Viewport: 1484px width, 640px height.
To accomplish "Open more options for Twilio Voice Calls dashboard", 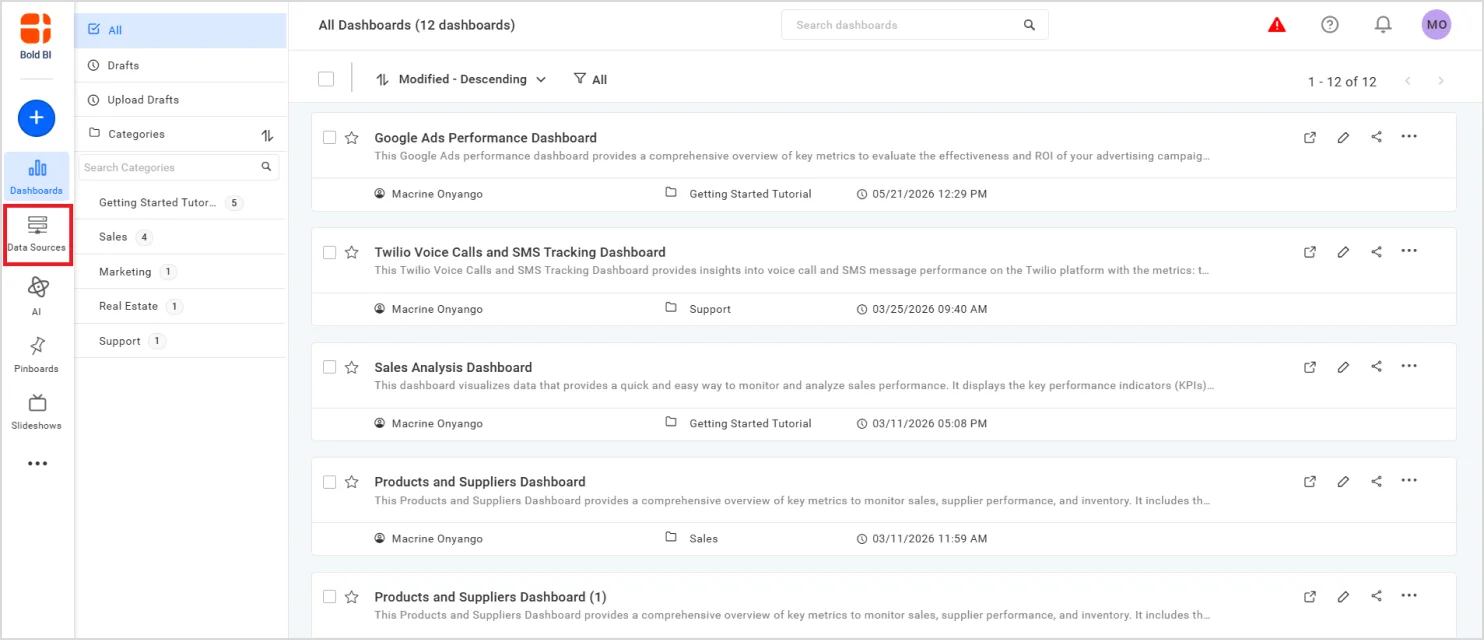I will tap(1409, 251).
